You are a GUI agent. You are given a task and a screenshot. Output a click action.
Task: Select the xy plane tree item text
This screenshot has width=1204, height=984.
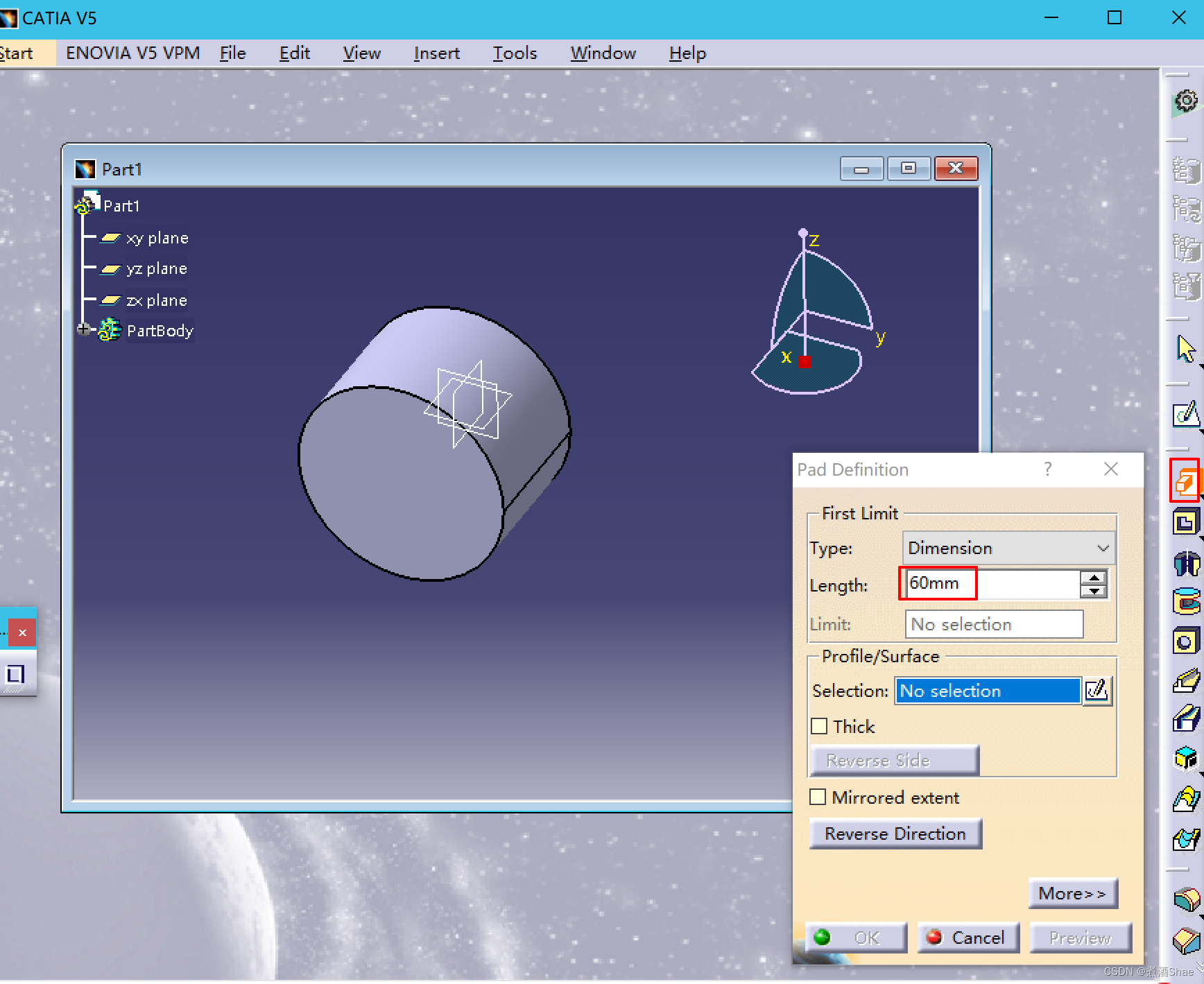coord(157,238)
